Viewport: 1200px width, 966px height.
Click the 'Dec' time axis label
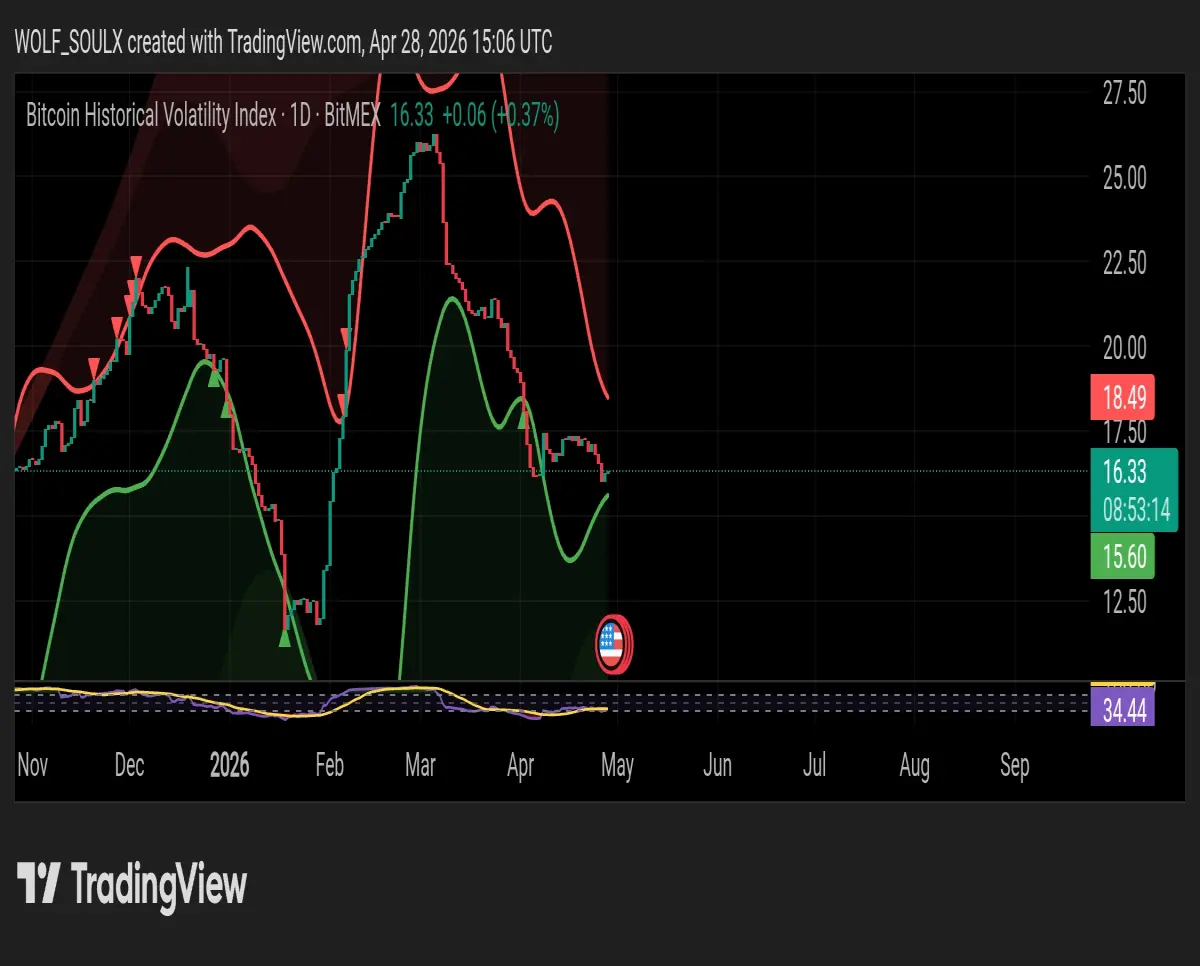[129, 766]
